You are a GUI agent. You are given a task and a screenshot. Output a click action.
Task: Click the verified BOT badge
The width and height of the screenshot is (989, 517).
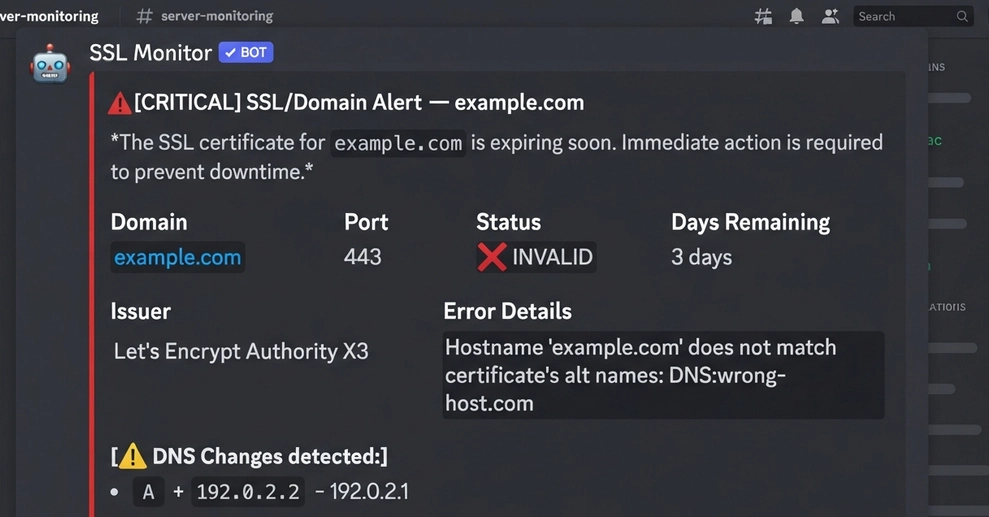[246, 52]
